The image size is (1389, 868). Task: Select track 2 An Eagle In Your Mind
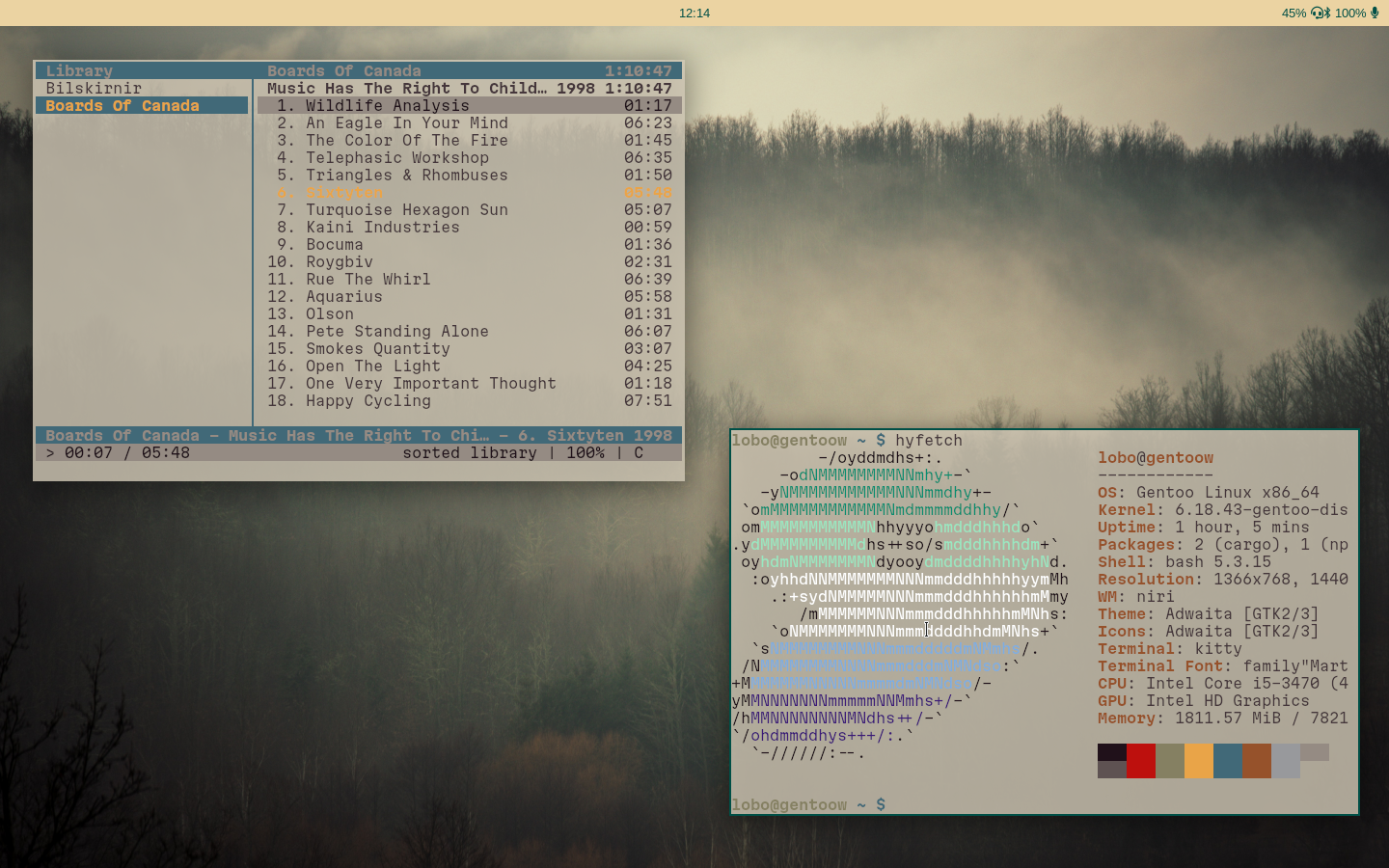(x=470, y=122)
